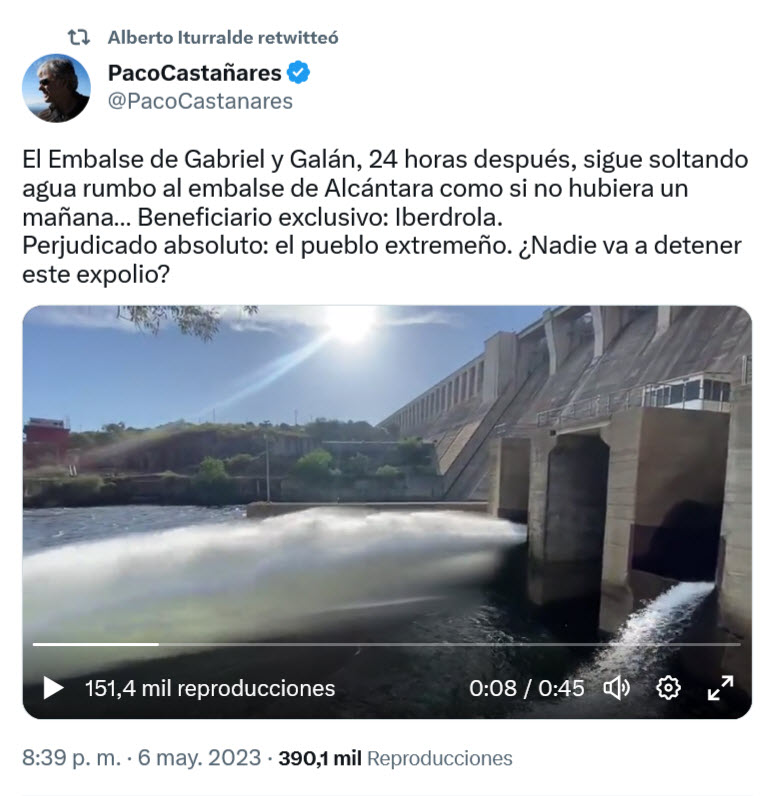This screenshot has width=769, height=796.
Task: Click the dam video frame
Action: [387, 512]
